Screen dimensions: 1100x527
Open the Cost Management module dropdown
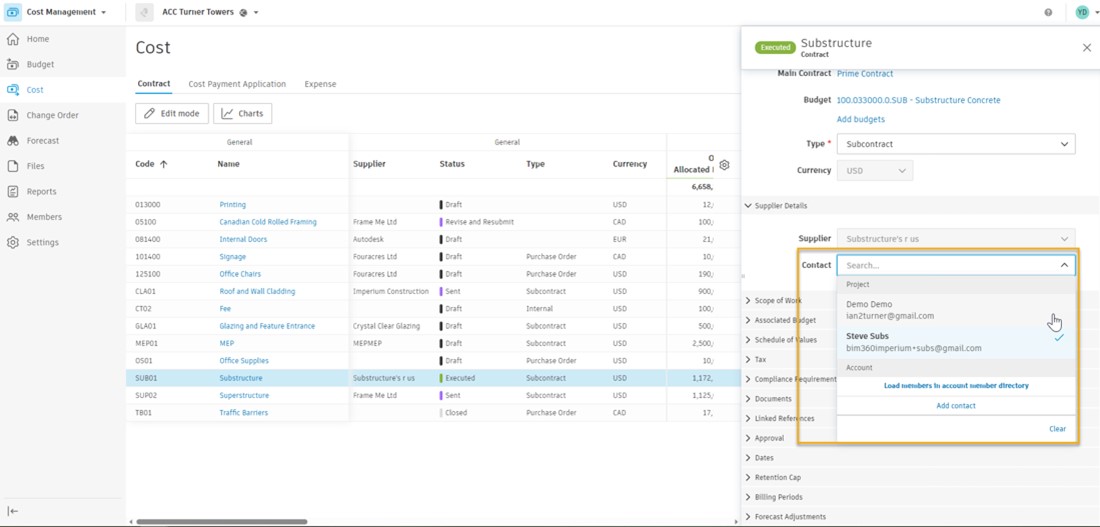pyautogui.click(x=105, y=13)
